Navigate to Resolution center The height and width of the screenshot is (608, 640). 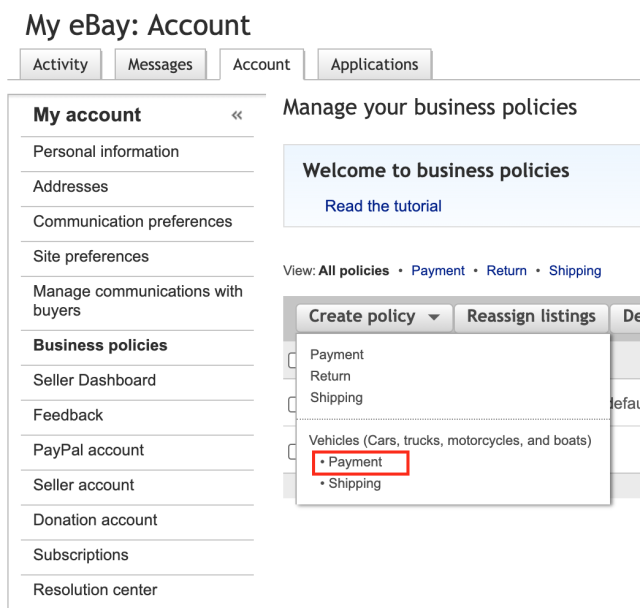95,589
